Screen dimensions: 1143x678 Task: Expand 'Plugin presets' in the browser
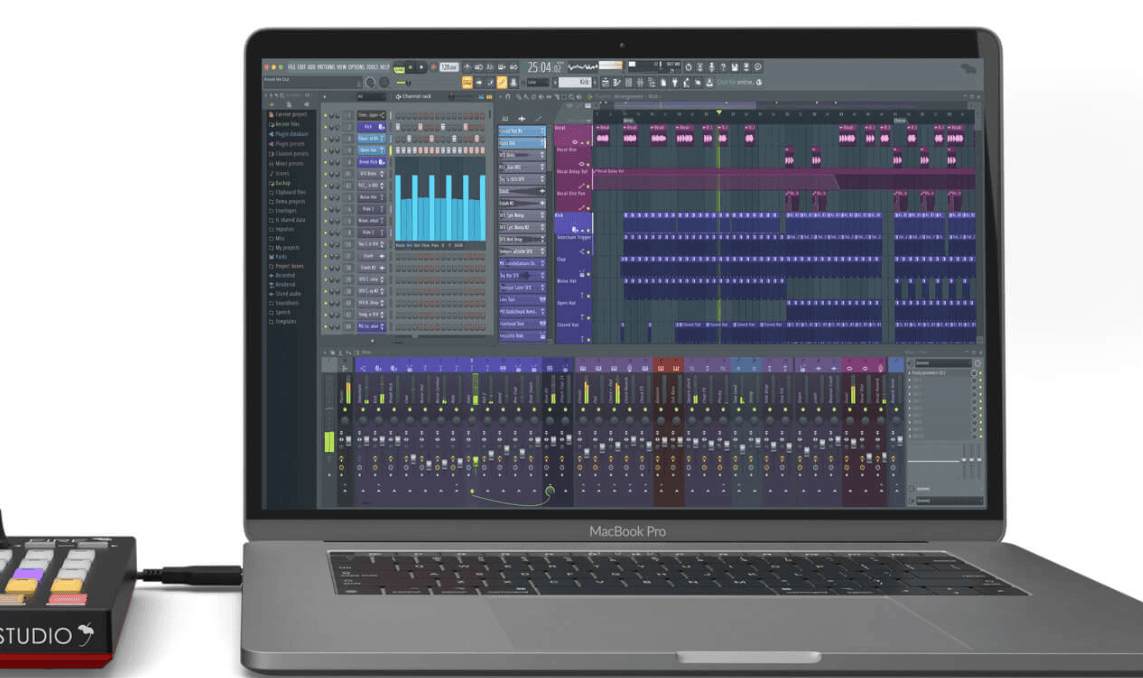point(287,144)
